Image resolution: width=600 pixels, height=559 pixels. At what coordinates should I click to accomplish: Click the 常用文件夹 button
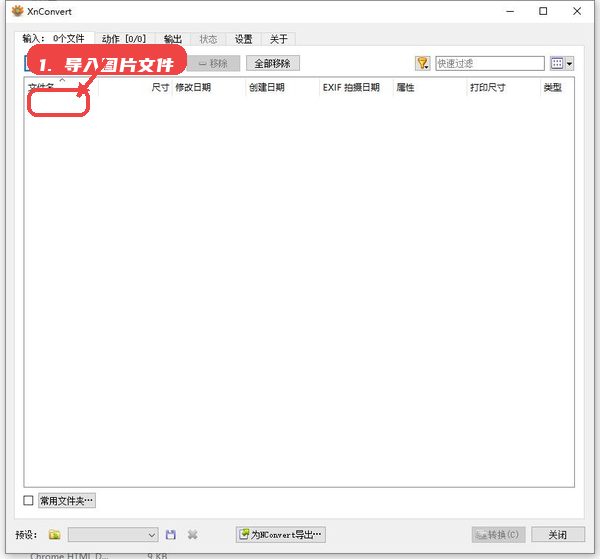[67, 500]
